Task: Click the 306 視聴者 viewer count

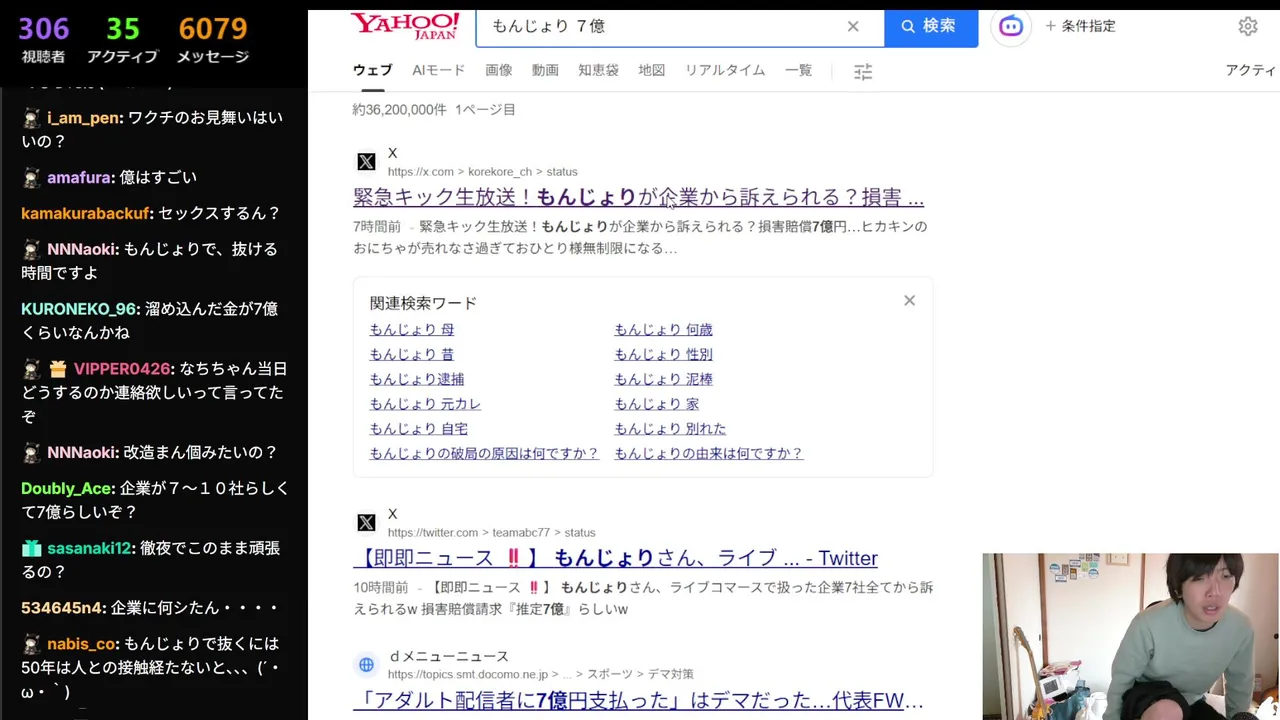Action: (x=43, y=40)
